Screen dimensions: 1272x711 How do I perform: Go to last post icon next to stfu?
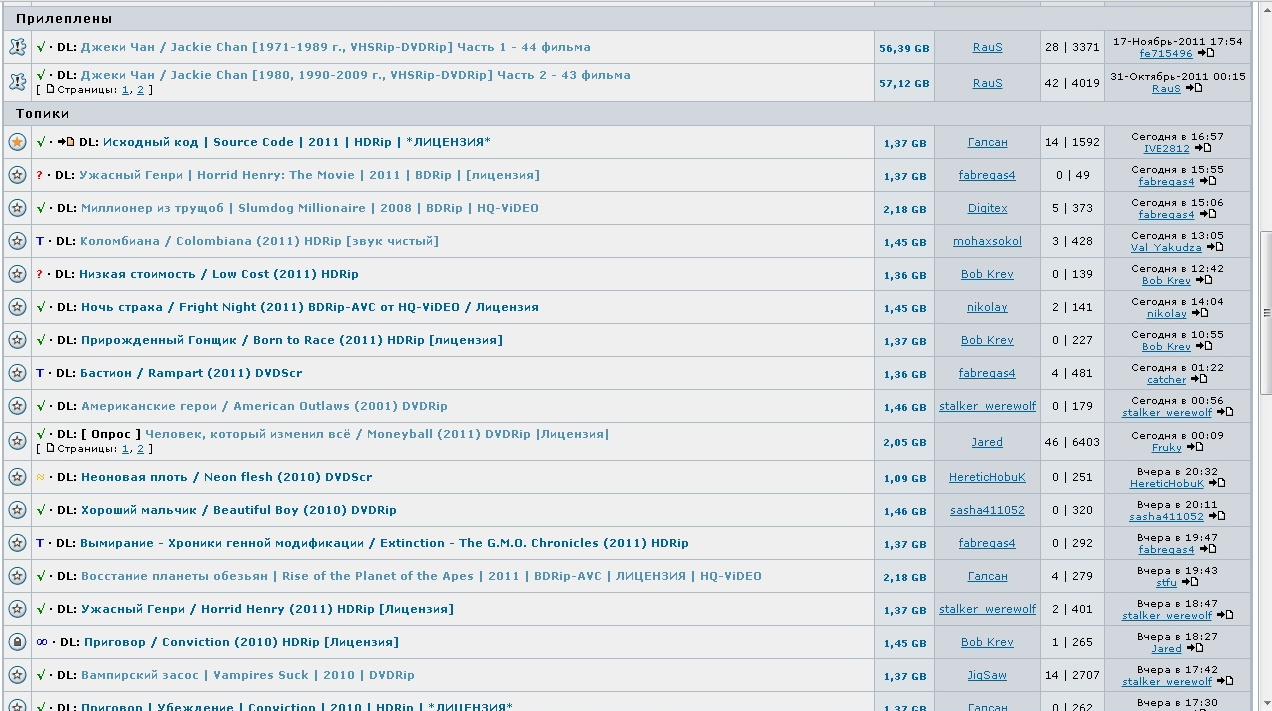point(1190,582)
